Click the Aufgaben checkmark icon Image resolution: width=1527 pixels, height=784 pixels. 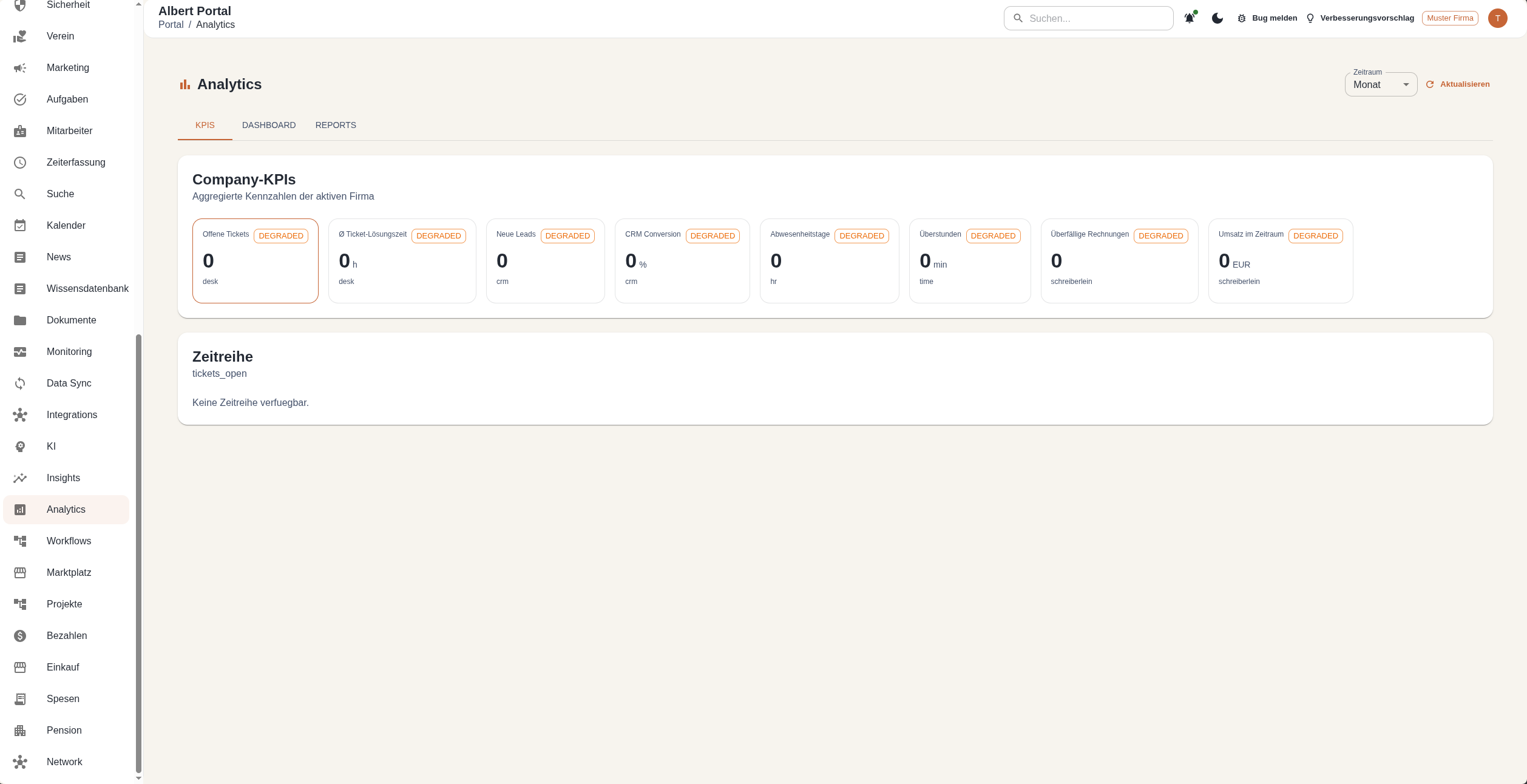click(20, 100)
